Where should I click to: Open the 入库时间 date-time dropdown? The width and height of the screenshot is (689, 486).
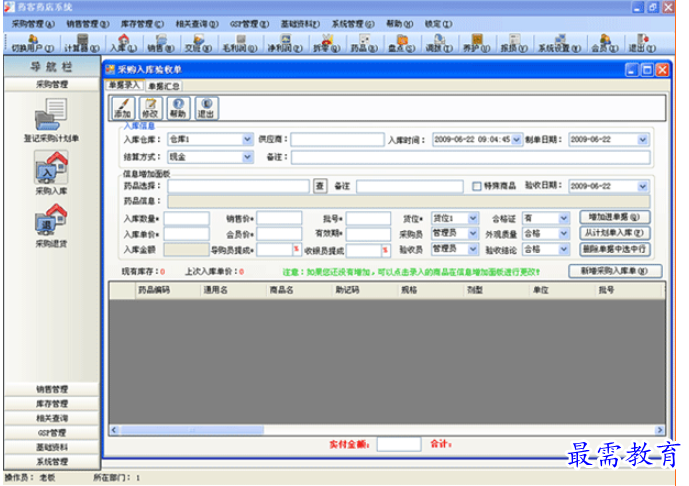coord(517,140)
